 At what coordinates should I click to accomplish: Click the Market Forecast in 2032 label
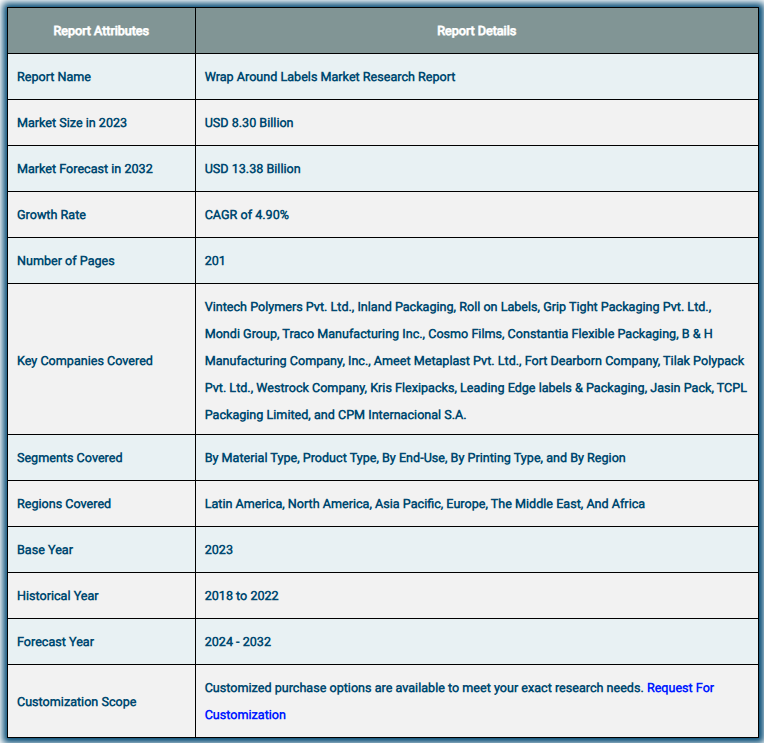[x=85, y=169]
